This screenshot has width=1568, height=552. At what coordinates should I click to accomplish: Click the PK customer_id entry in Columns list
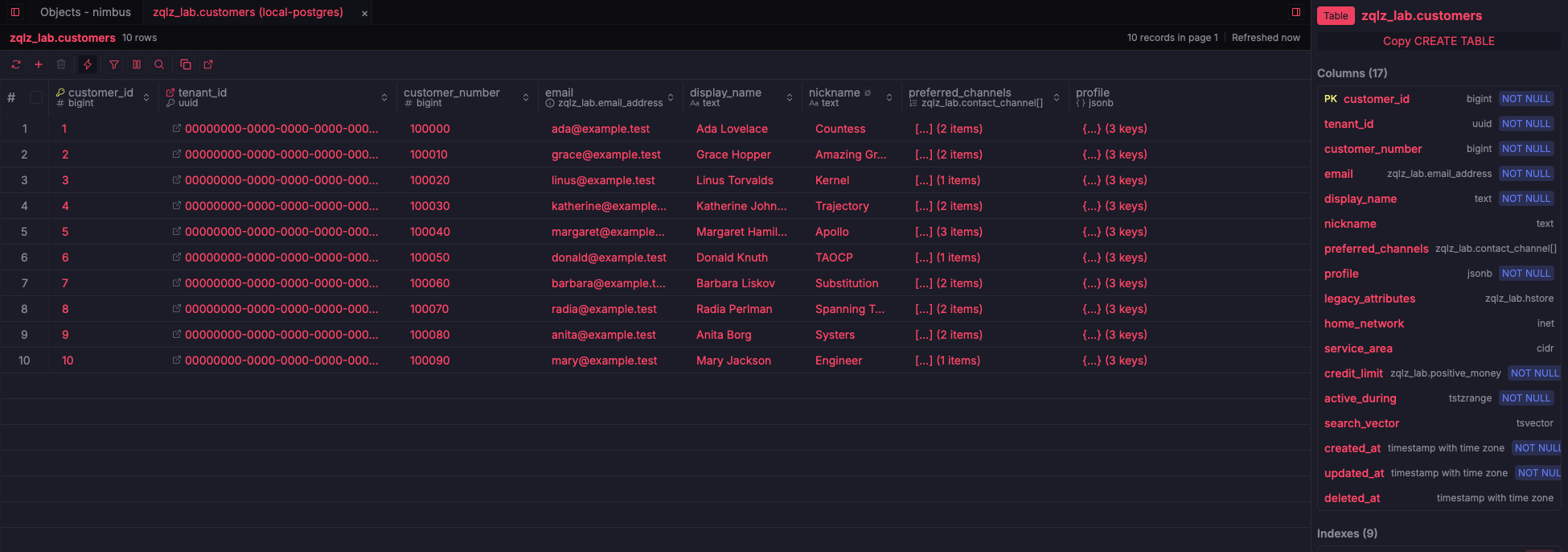point(1439,99)
